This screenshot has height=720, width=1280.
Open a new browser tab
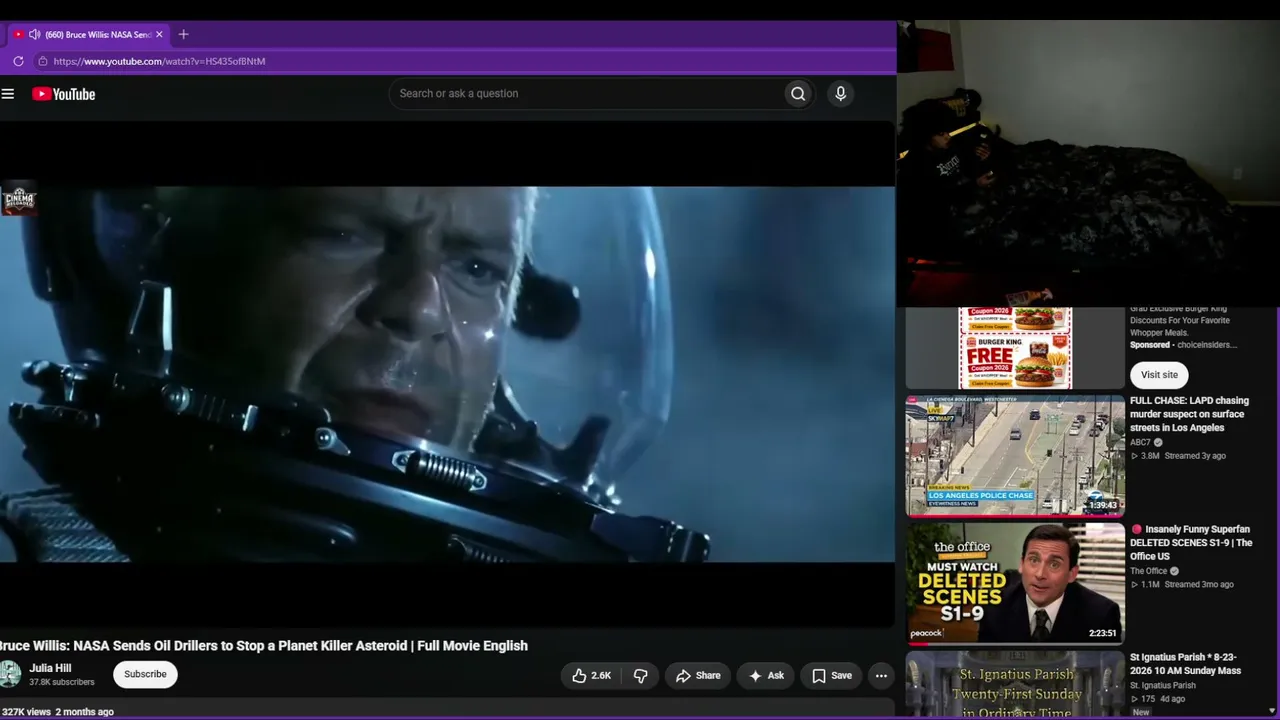pyautogui.click(x=183, y=34)
